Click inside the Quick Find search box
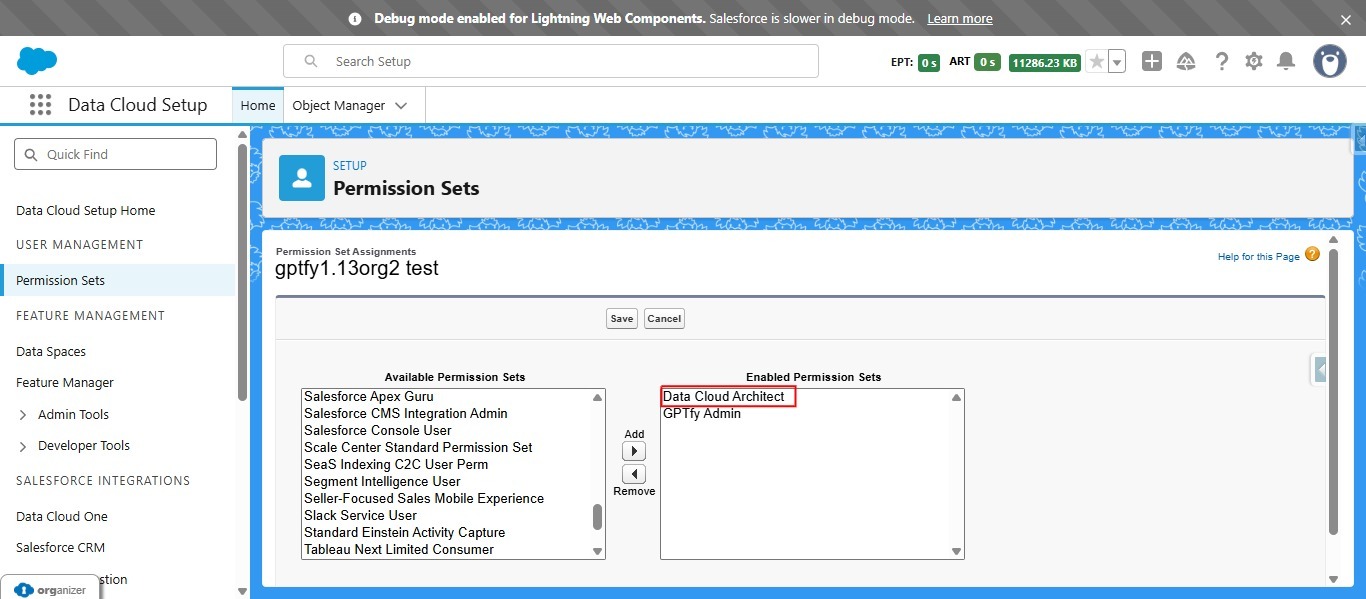 pos(115,153)
